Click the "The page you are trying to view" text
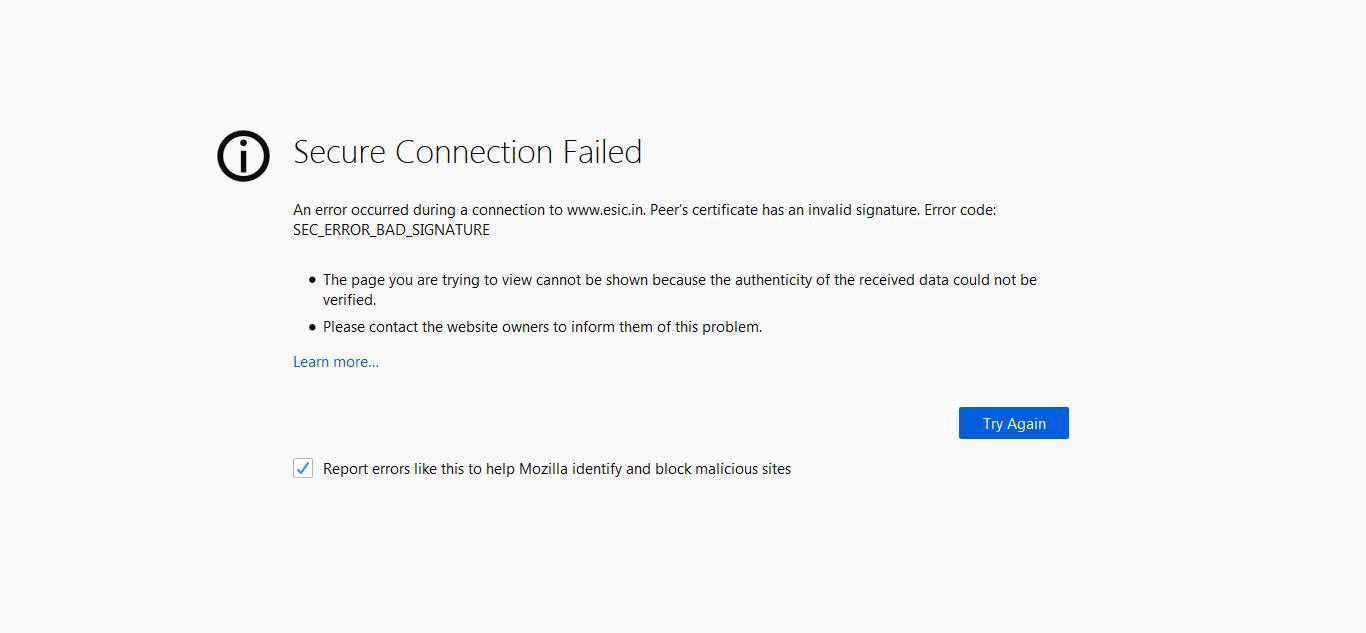This screenshot has width=1366, height=633. tap(430, 280)
